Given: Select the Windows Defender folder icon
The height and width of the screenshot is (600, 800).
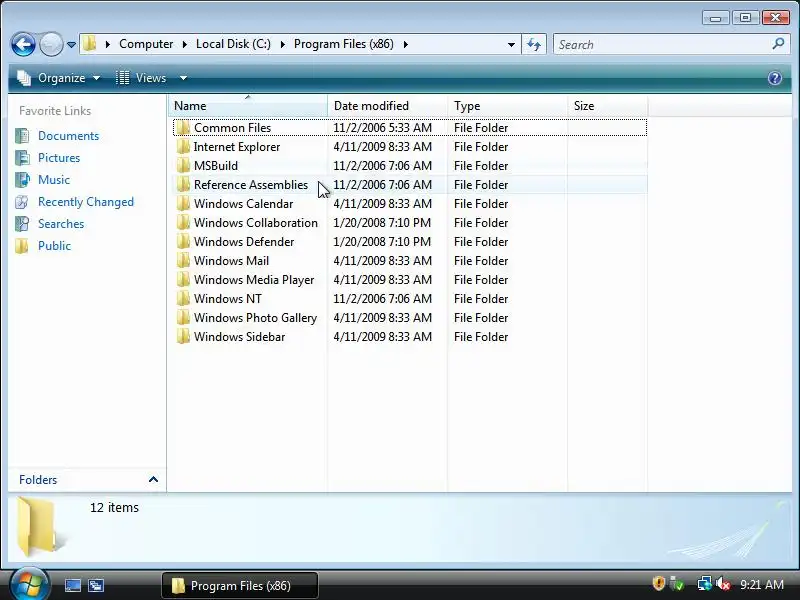Looking at the screenshot, I should click(x=183, y=241).
